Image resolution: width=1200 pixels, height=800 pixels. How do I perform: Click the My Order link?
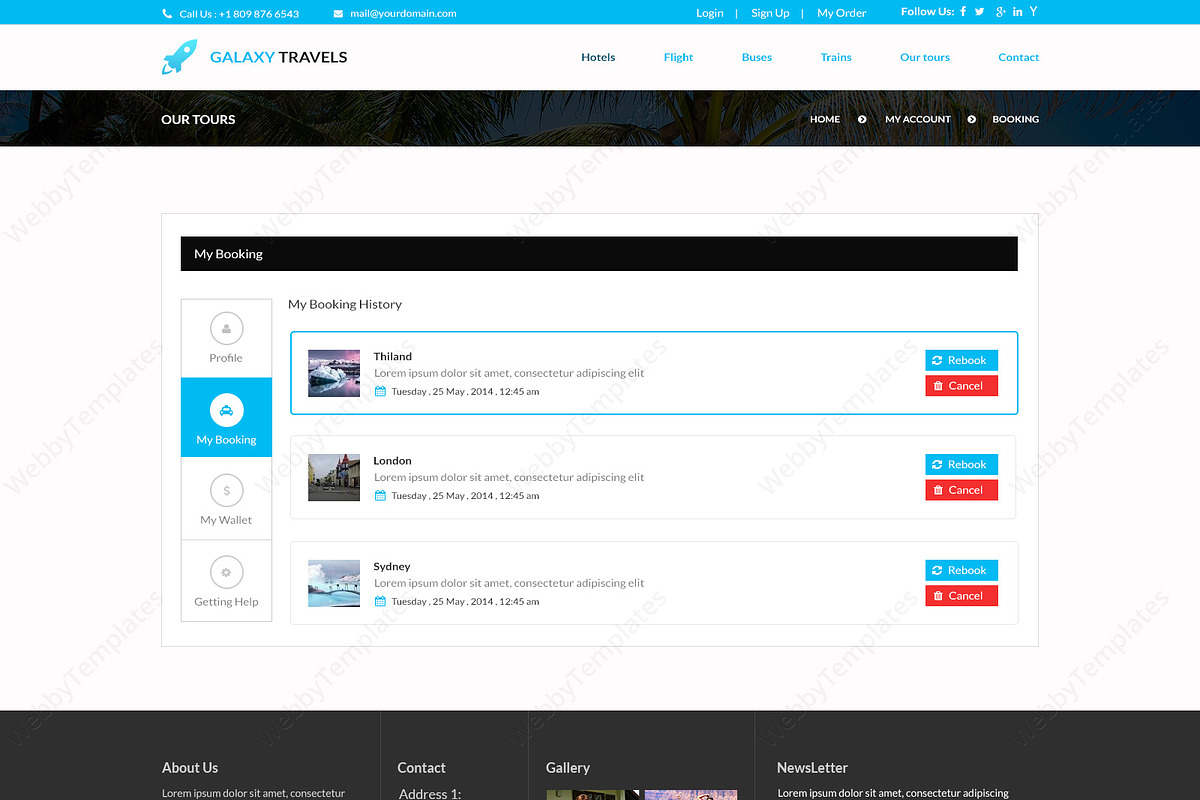842,13
